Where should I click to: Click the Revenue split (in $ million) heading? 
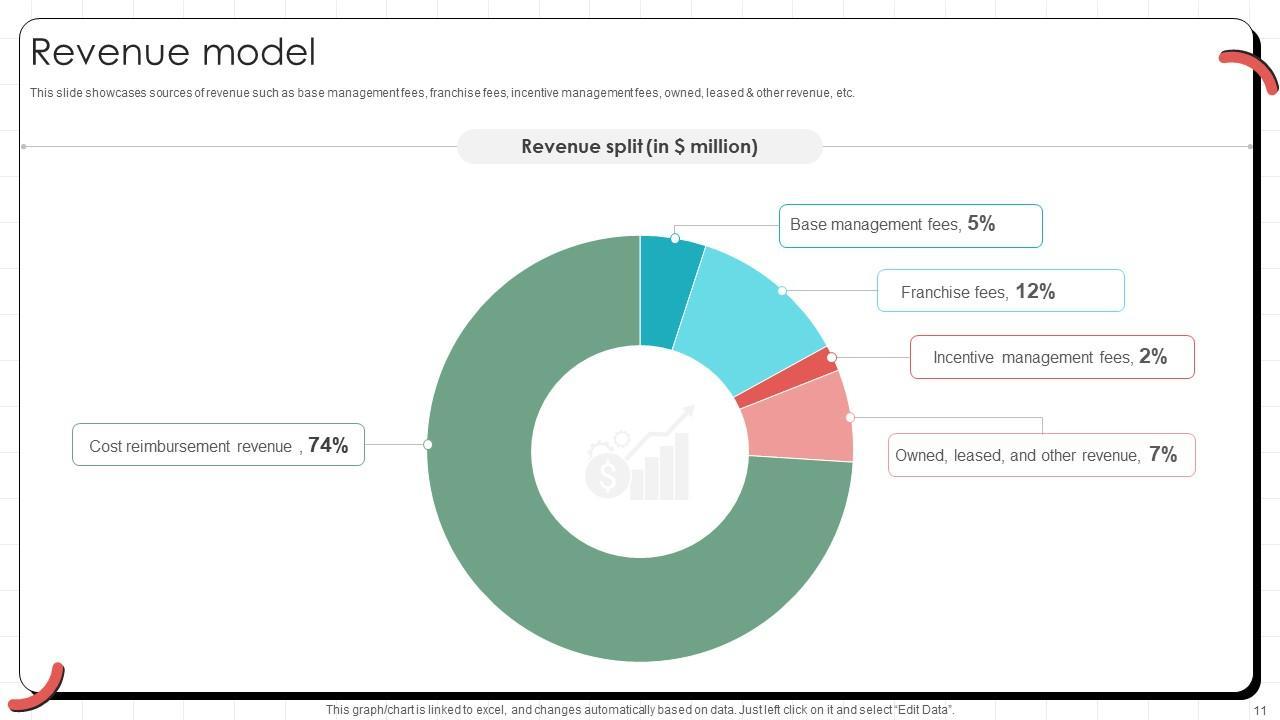[640, 146]
